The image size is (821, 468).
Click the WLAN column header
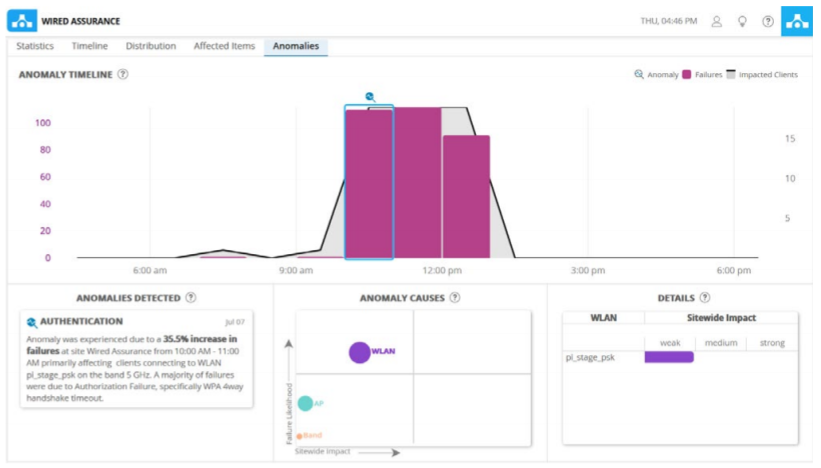(x=603, y=318)
